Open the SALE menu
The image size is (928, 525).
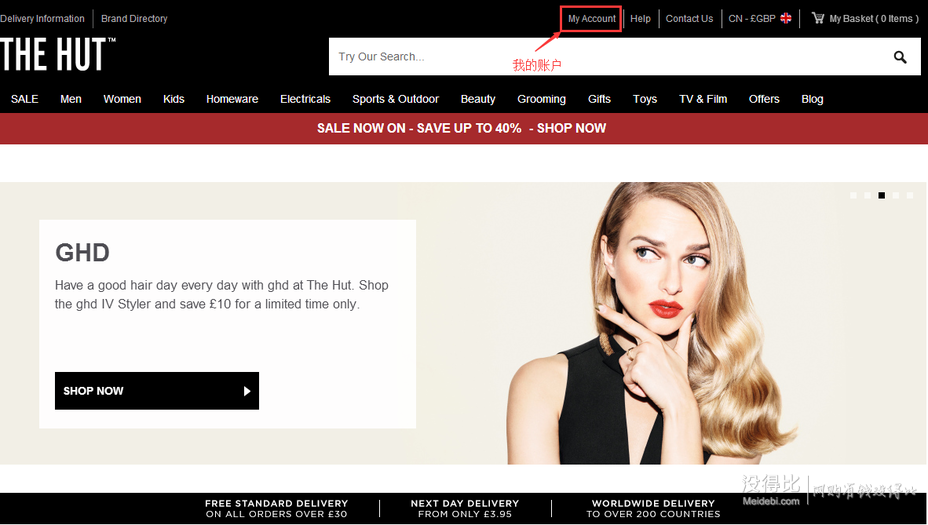[x=24, y=99]
